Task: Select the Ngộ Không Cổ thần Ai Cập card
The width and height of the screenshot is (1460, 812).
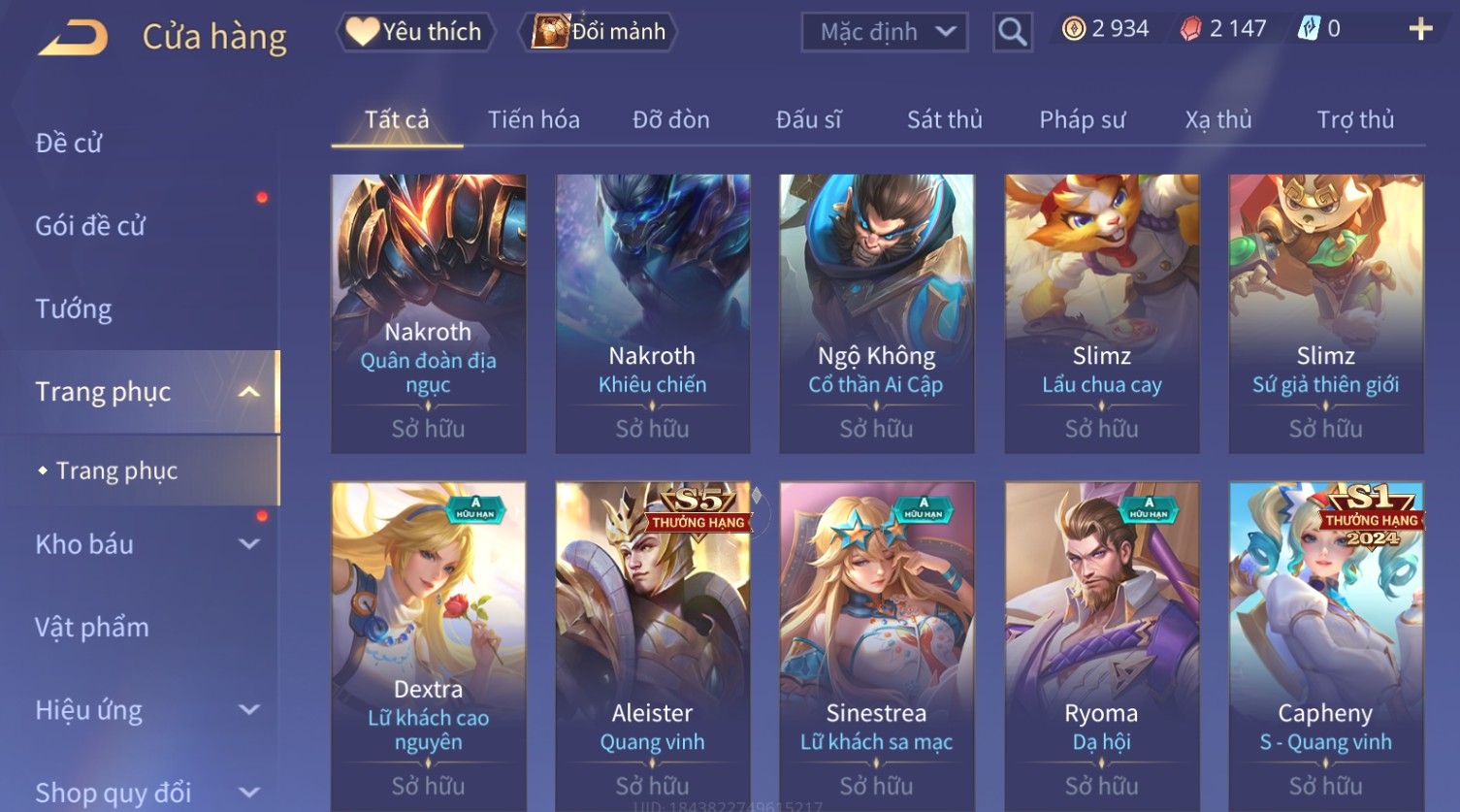Action: pyautogui.click(x=876, y=313)
